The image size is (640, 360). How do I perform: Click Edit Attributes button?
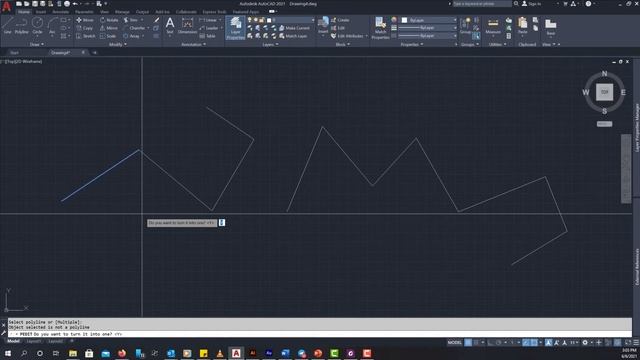347,36
